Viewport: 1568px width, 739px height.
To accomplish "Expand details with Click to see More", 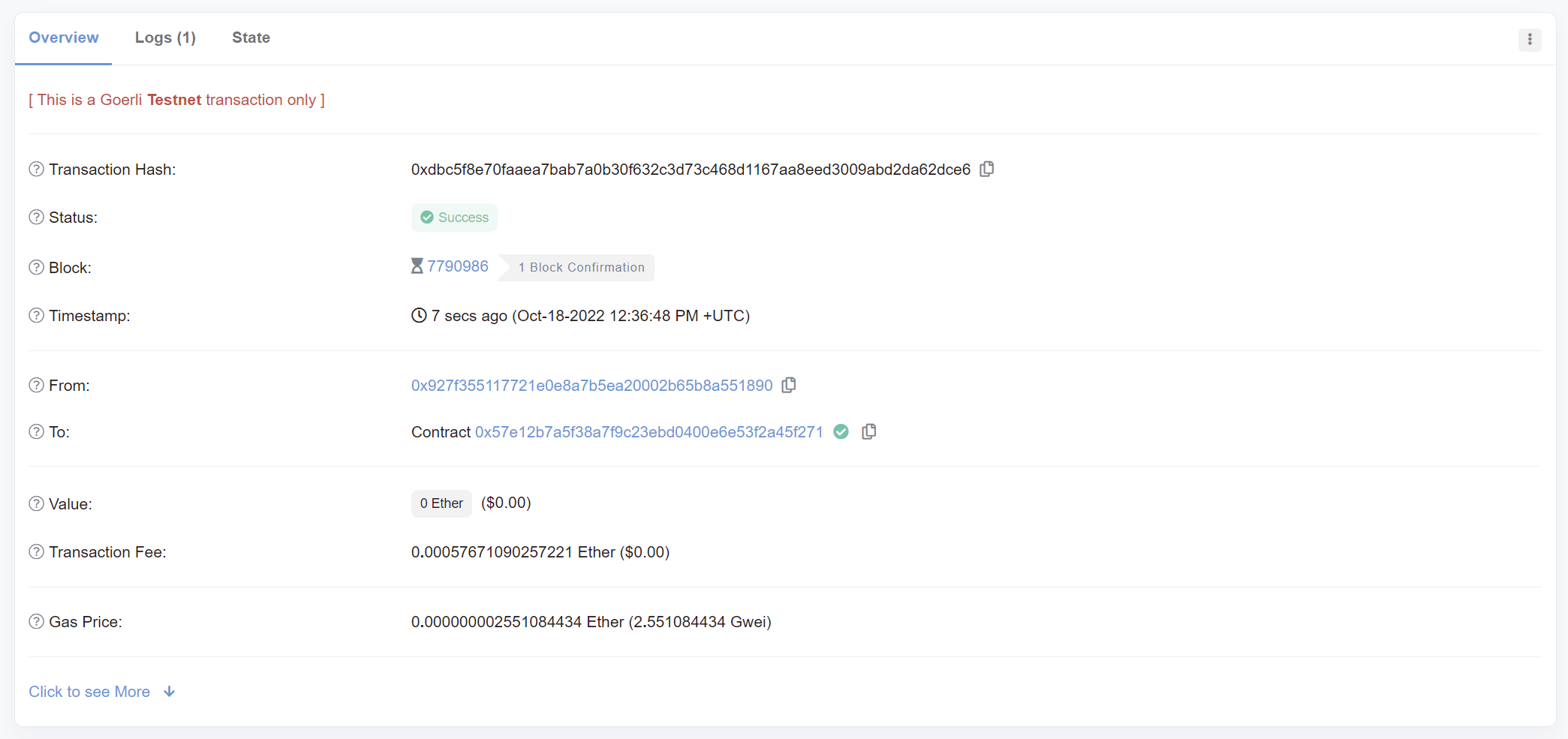I will 101,692.
